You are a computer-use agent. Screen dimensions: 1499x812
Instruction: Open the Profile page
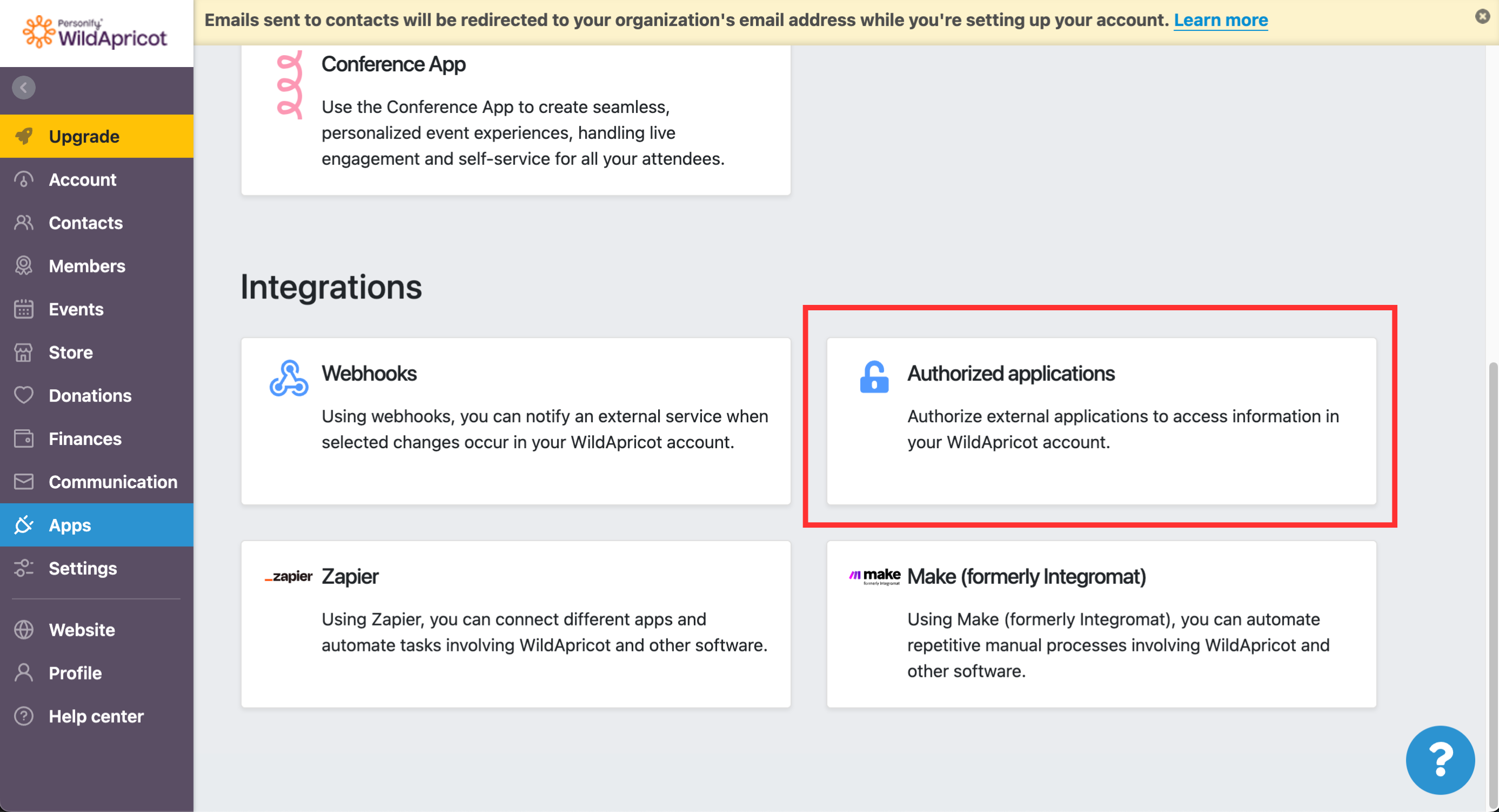[75, 673]
